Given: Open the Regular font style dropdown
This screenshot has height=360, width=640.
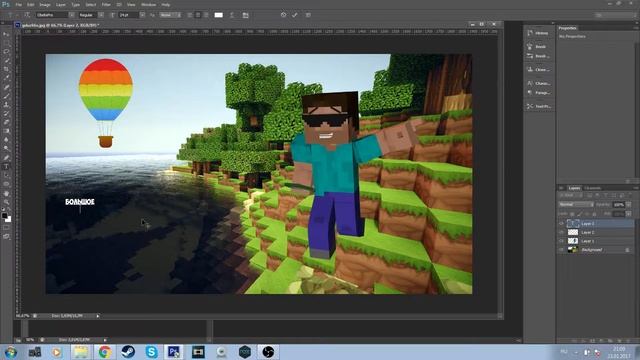Looking at the screenshot, I should [x=101, y=15].
